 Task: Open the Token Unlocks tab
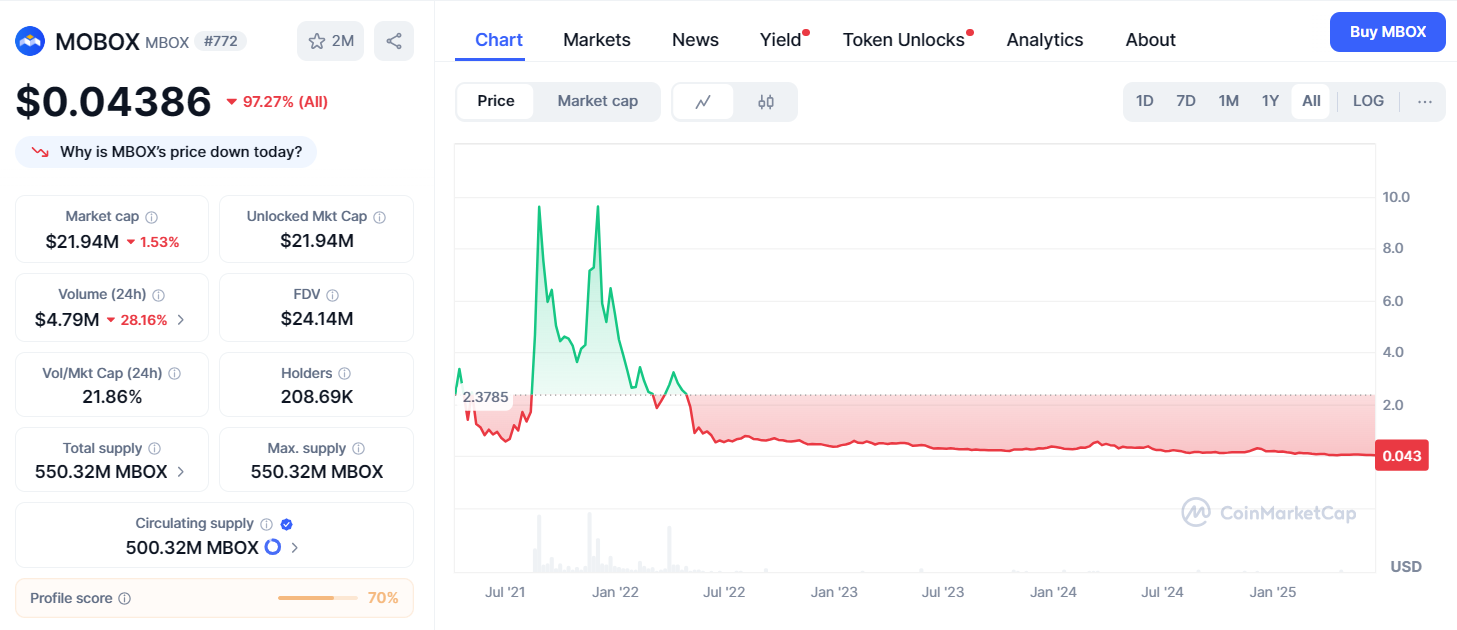coord(904,40)
